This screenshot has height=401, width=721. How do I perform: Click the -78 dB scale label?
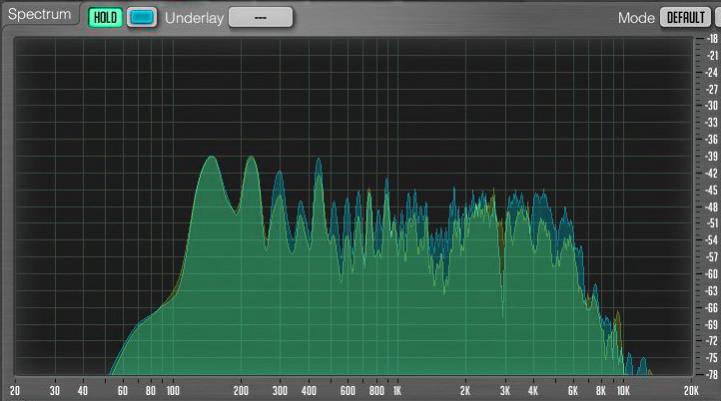coord(712,375)
